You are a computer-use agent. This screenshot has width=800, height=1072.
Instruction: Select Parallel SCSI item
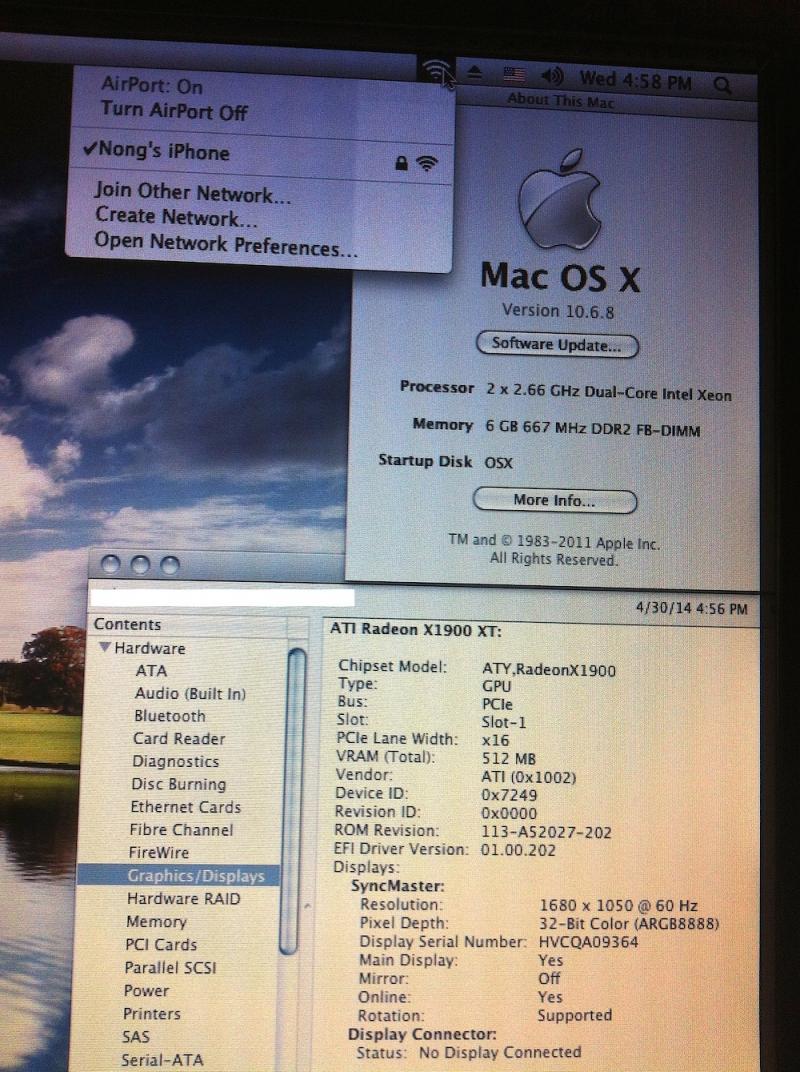tap(170, 967)
